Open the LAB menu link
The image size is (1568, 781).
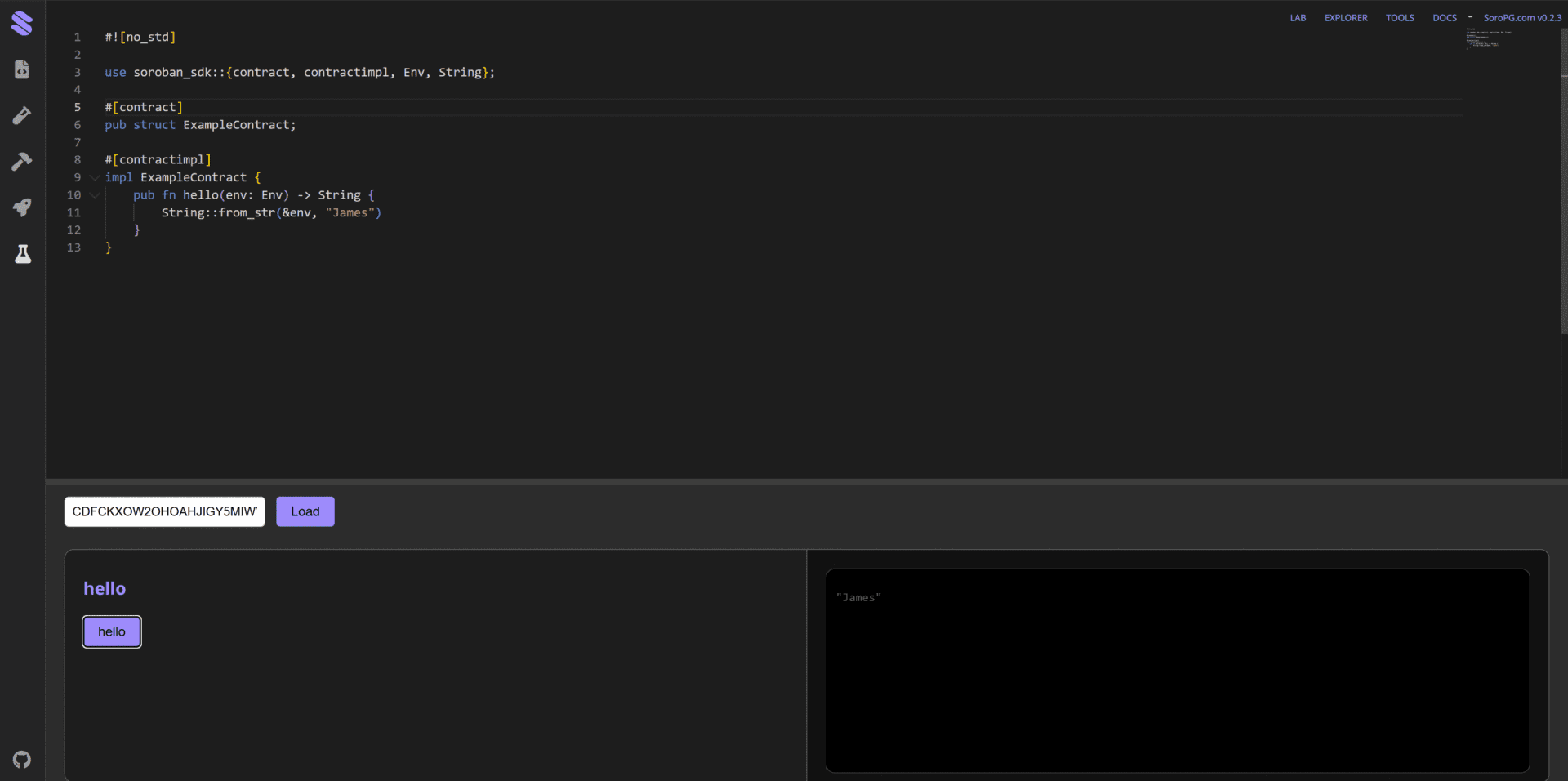coord(1298,18)
